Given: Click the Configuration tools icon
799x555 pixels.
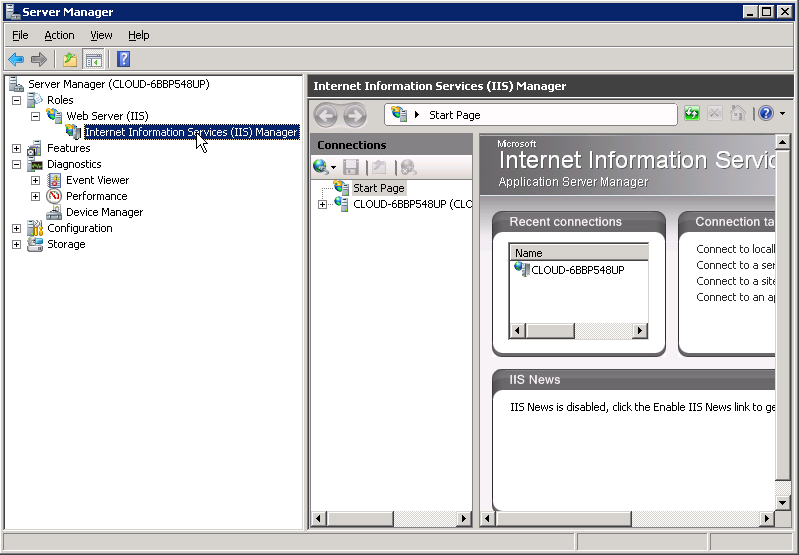Looking at the screenshot, I should click(35, 228).
